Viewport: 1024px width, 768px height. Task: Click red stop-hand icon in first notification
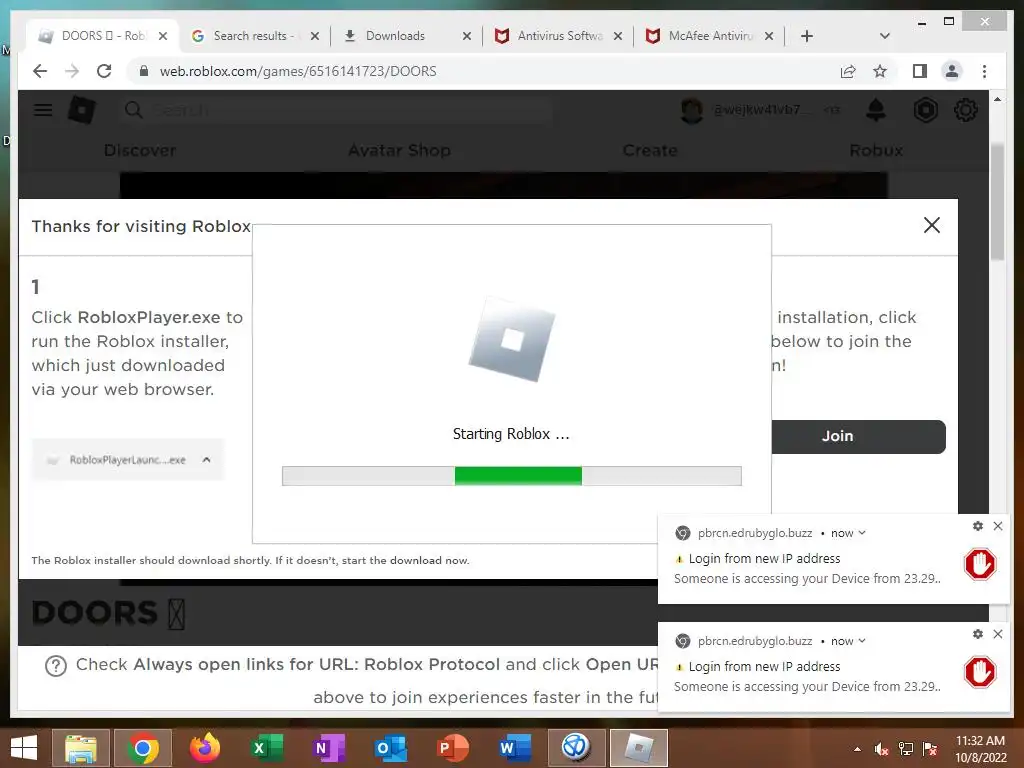pyautogui.click(x=980, y=564)
